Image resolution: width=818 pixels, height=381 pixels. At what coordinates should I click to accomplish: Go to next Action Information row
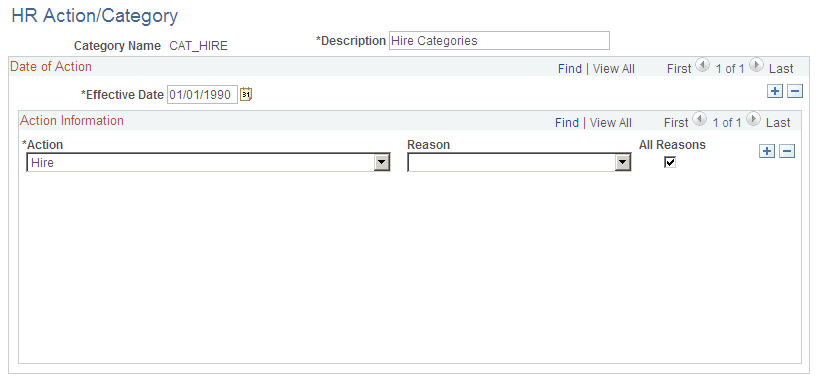click(x=753, y=120)
